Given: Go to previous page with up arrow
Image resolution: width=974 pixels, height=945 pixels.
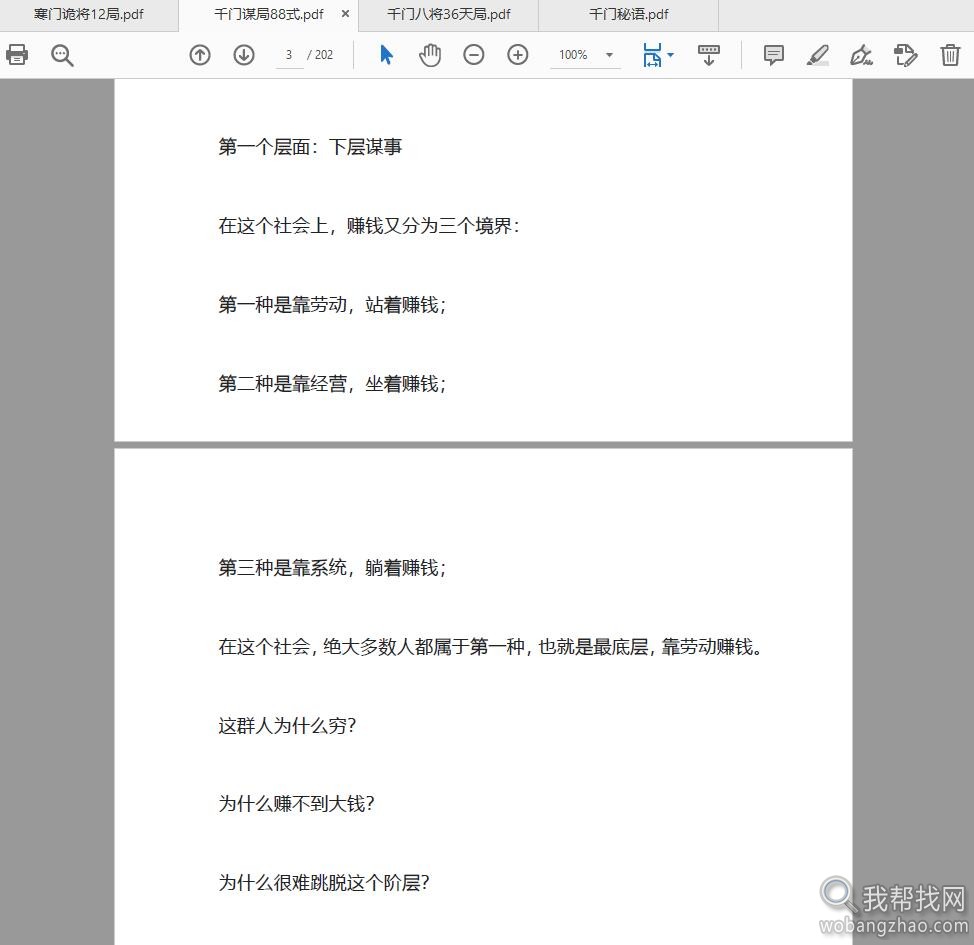Looking at the screenshot, I should click(199, 55).
